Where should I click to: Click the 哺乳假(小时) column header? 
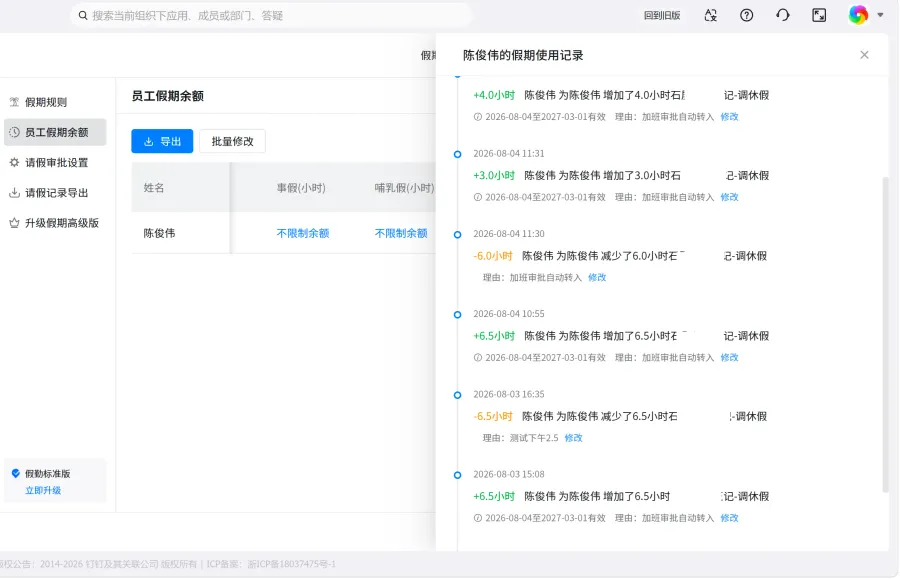click(404, 188)
